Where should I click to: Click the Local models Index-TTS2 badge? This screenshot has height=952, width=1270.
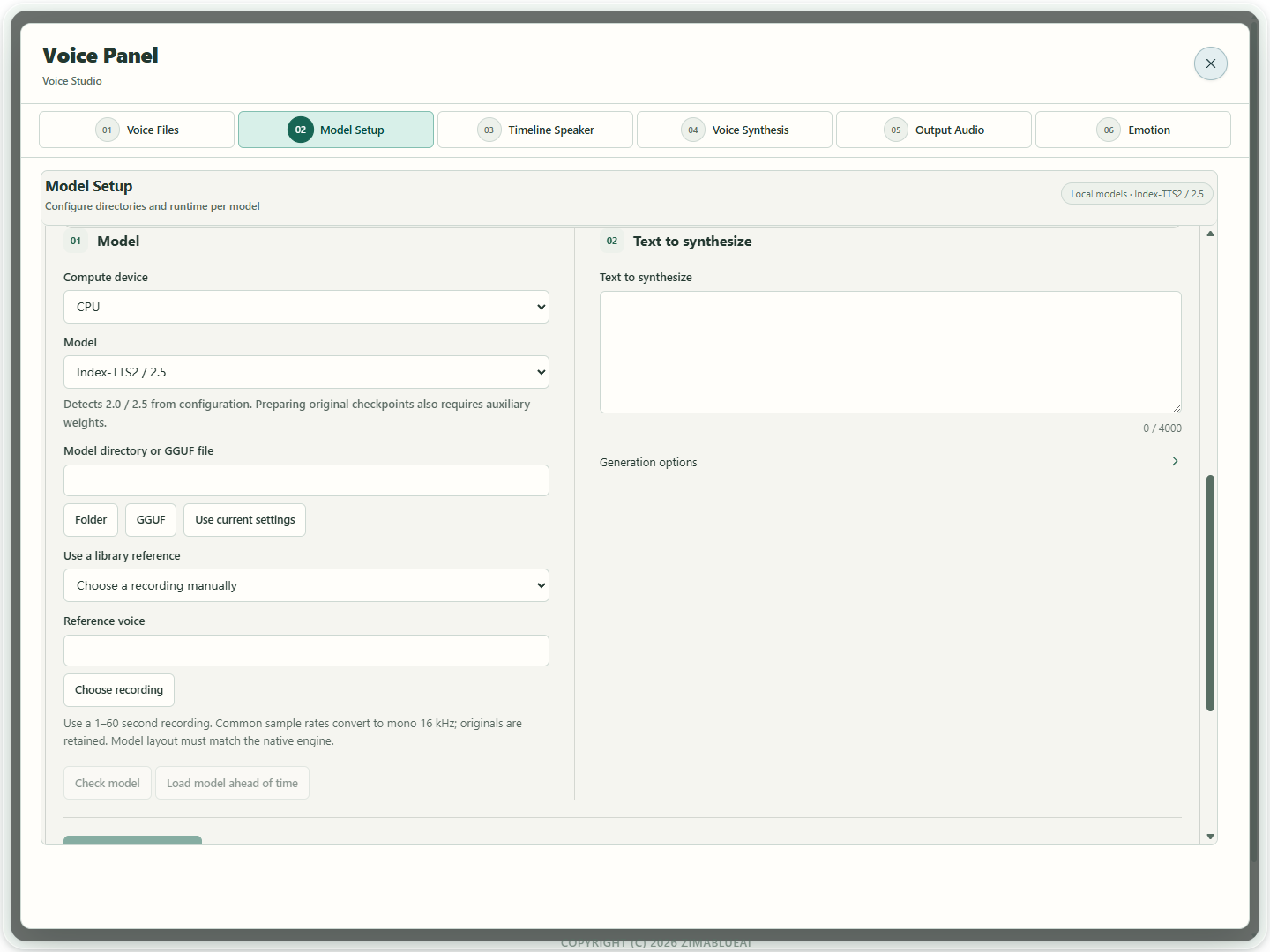click(1137, 194)
